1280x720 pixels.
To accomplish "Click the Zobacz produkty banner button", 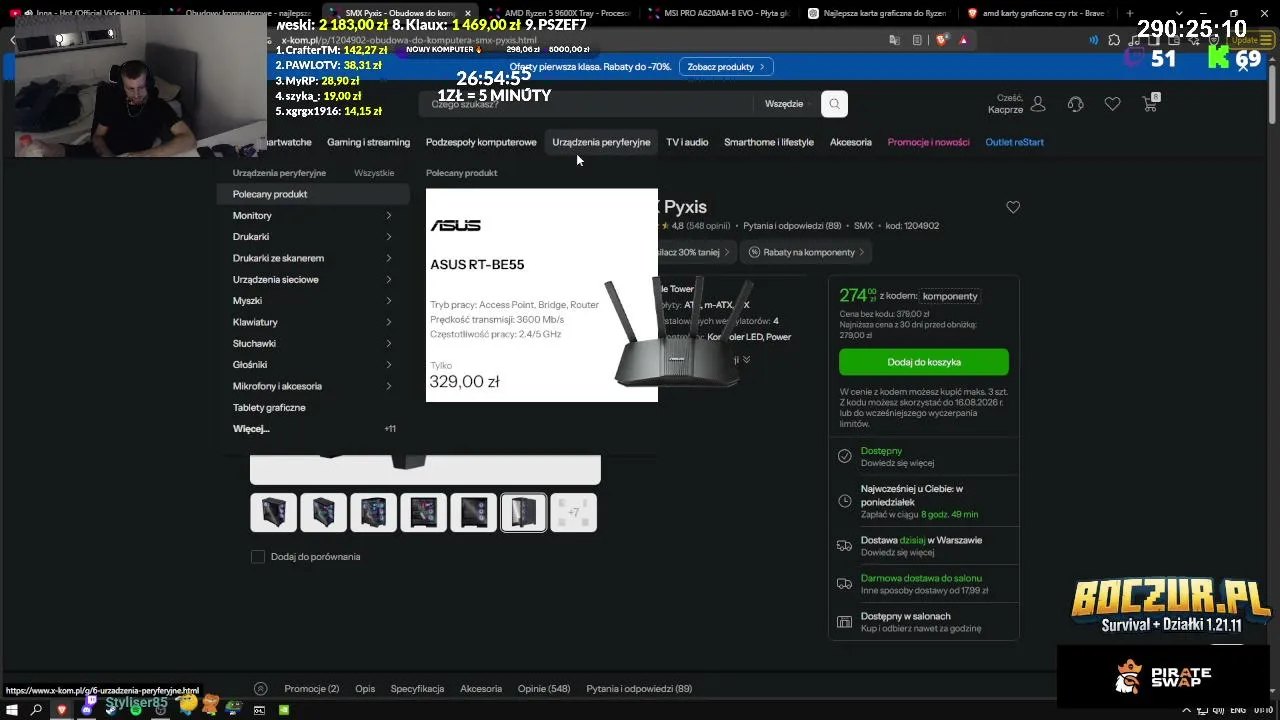I will click(x=727, y=67).
